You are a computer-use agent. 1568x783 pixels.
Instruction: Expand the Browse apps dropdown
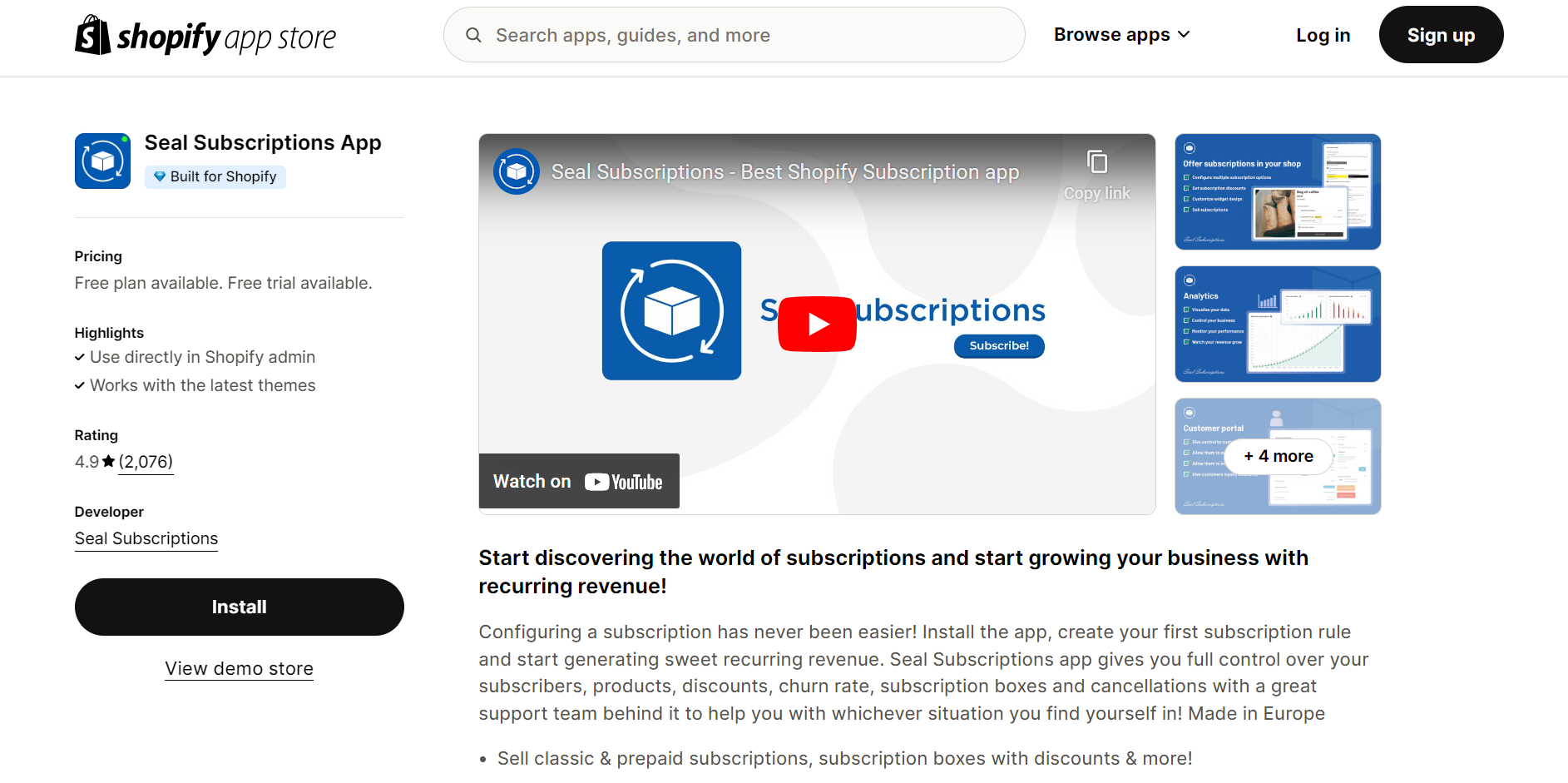1121,35
